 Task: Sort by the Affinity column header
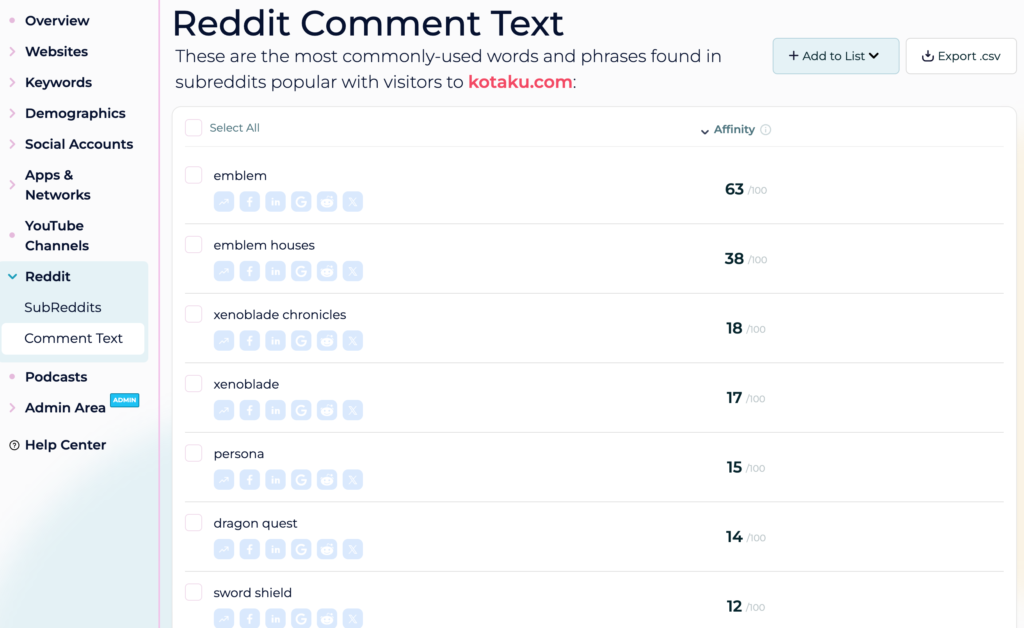(x=733, y=129)
